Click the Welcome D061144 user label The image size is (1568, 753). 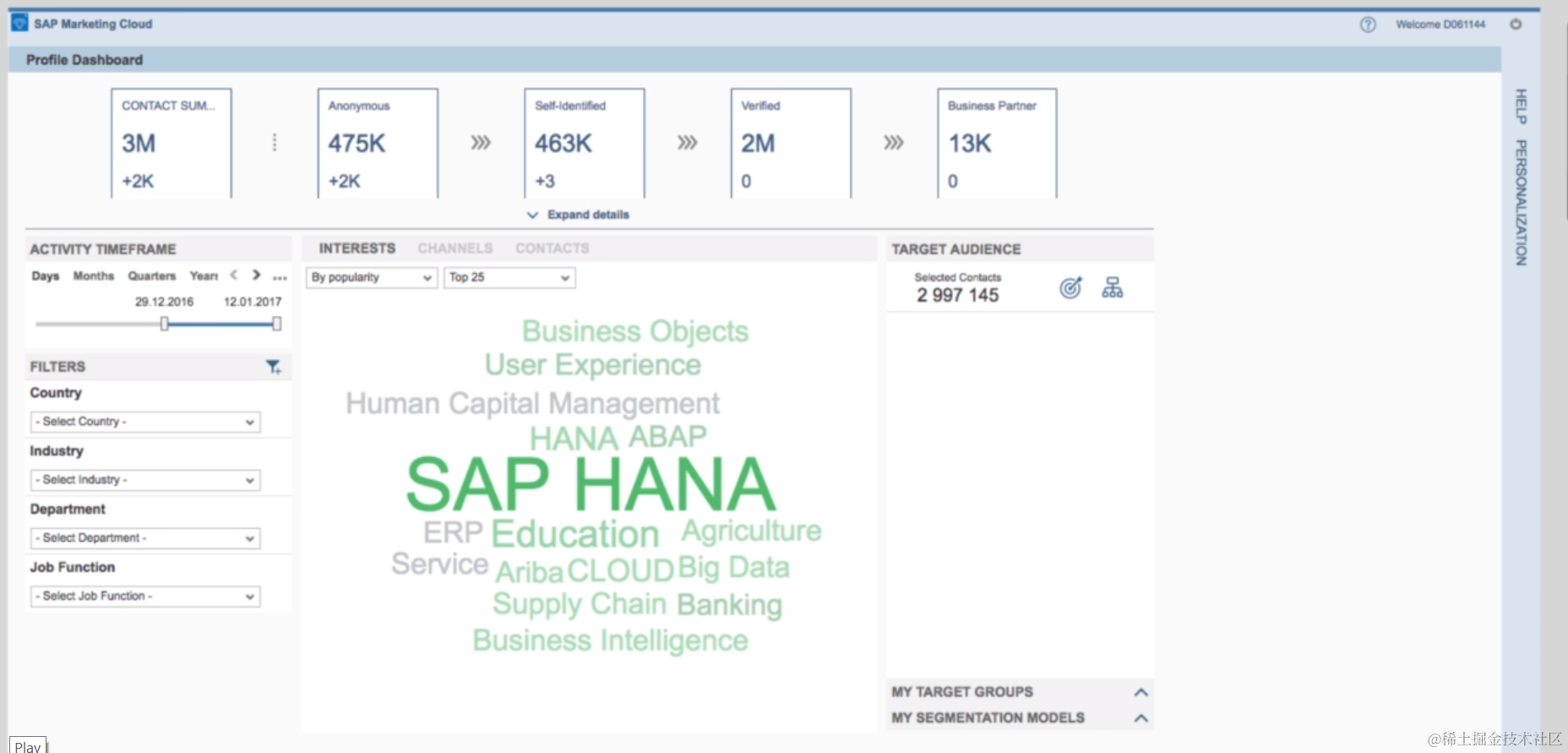click(1440, 25)
